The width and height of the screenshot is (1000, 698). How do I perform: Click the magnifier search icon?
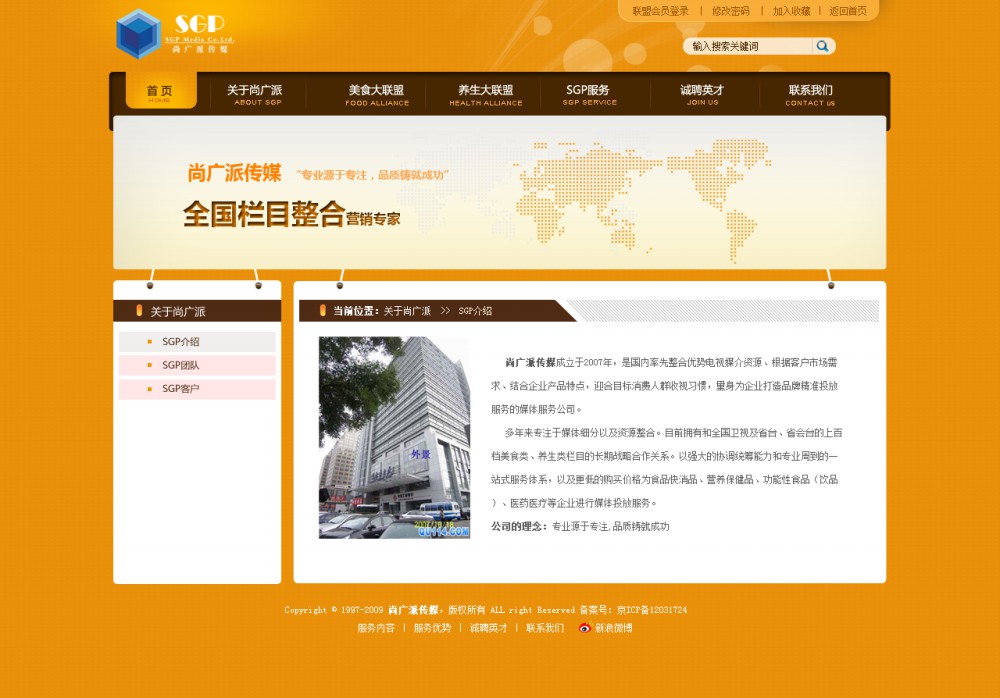[x=822, y=45]
